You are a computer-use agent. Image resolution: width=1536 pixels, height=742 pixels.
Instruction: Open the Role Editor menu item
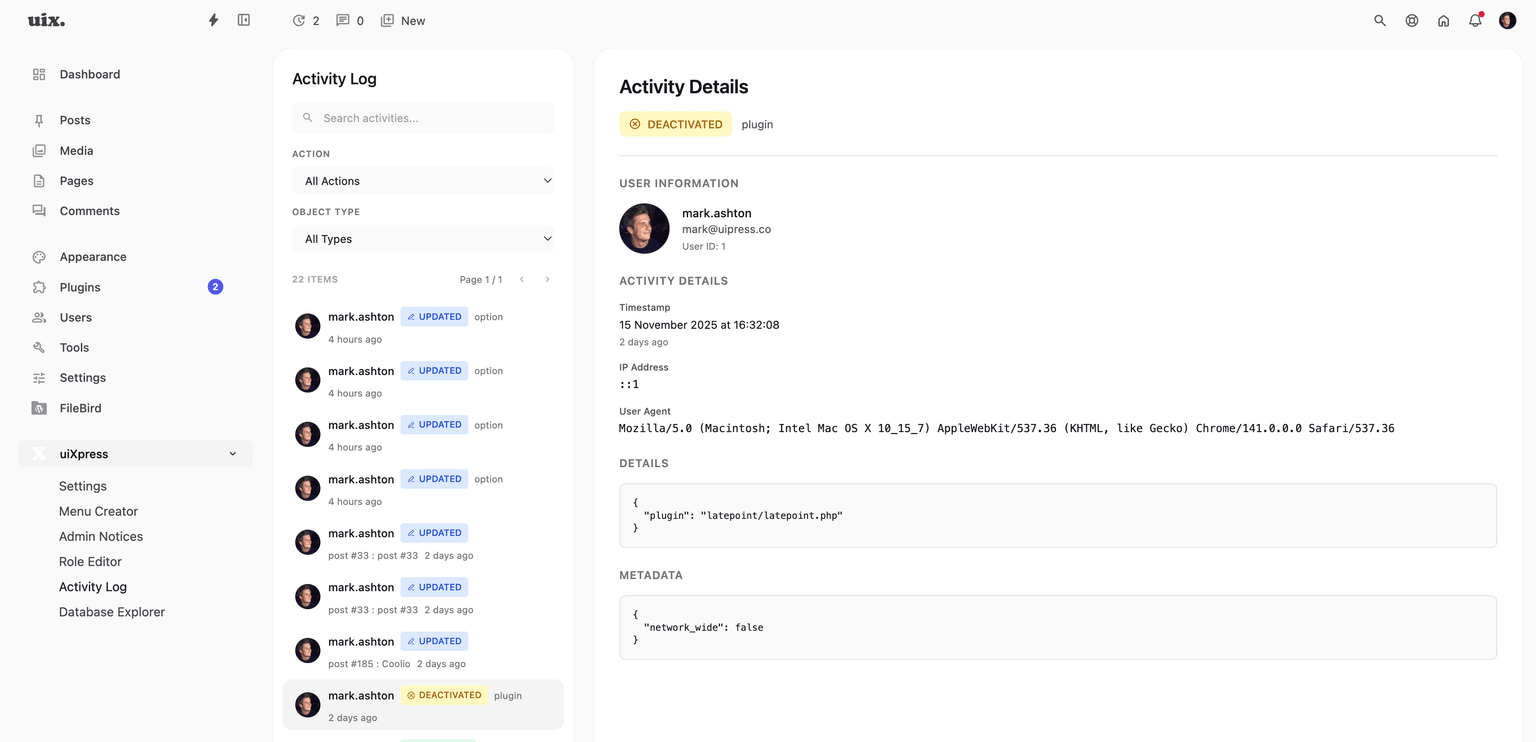[x=90, y=561]
